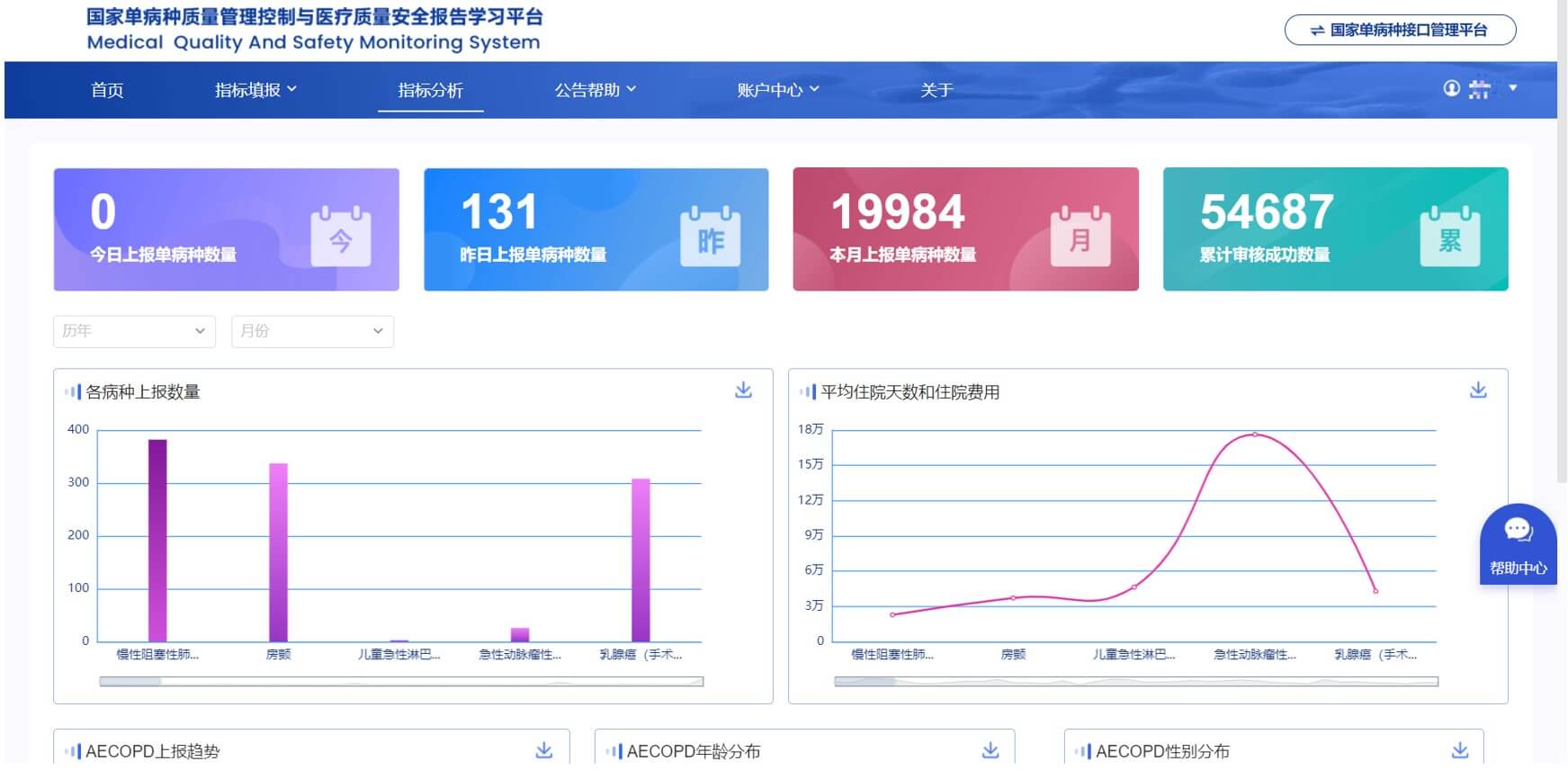Click the zoom slider under 各病种上报数量 chart

(401, 682)
